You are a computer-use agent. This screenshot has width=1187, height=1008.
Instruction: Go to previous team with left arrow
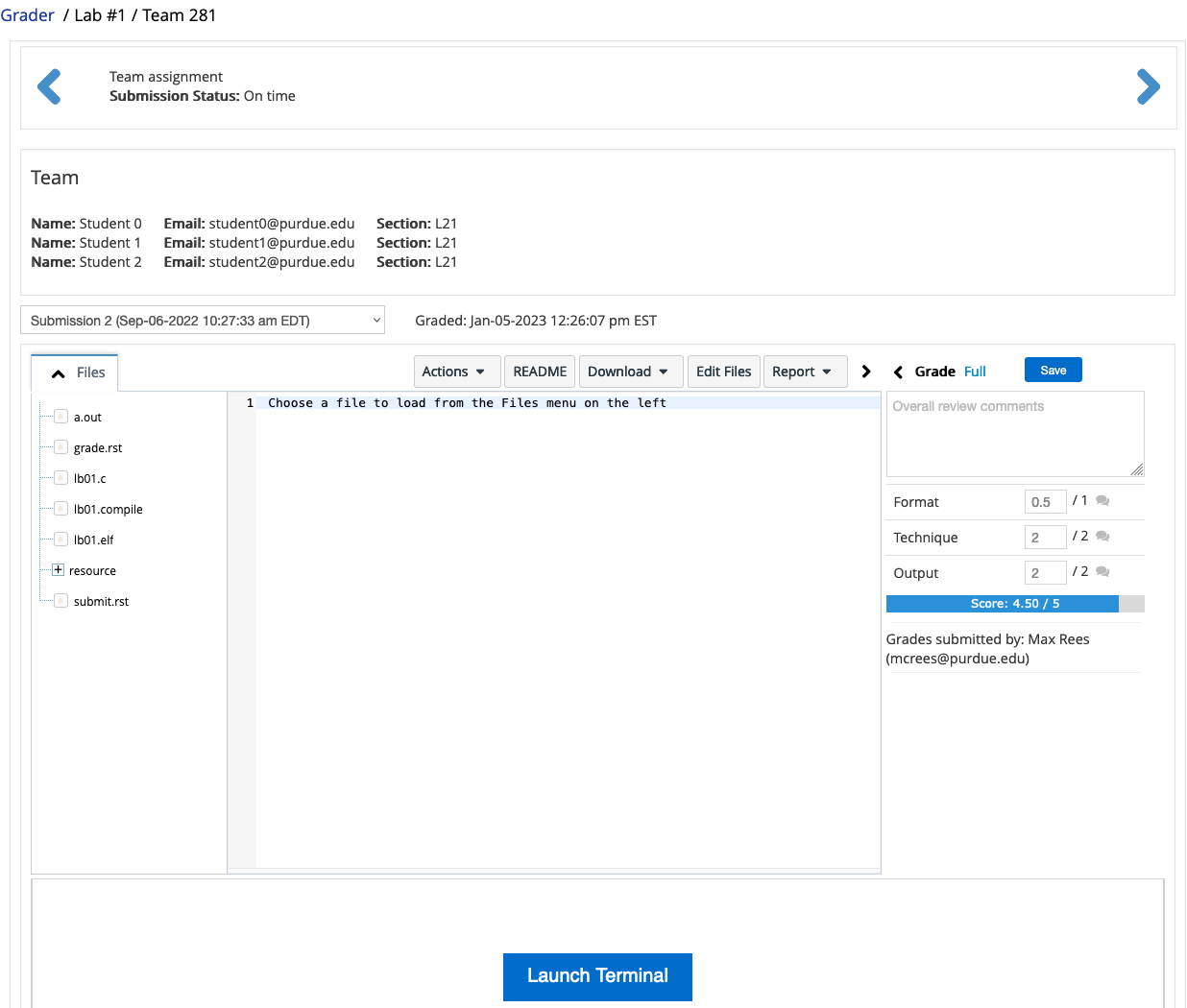tap(49, 86)
